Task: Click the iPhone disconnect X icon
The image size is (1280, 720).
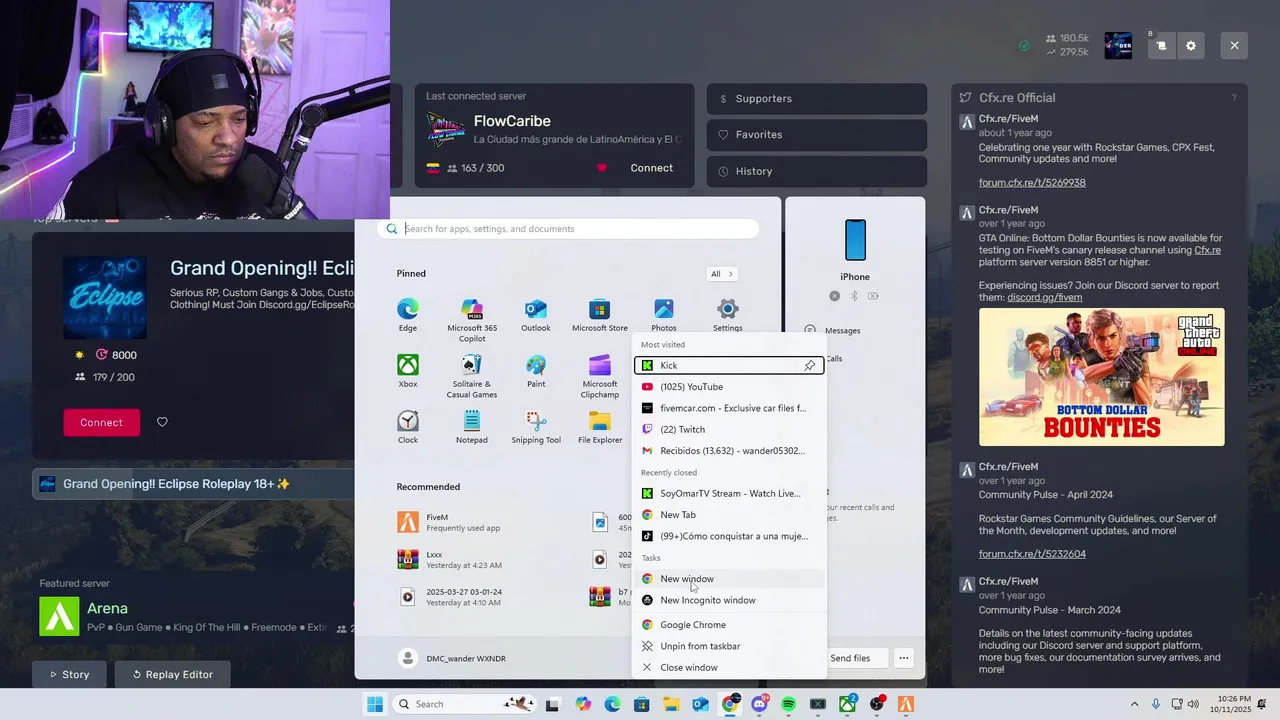Action: coord(835,296)
